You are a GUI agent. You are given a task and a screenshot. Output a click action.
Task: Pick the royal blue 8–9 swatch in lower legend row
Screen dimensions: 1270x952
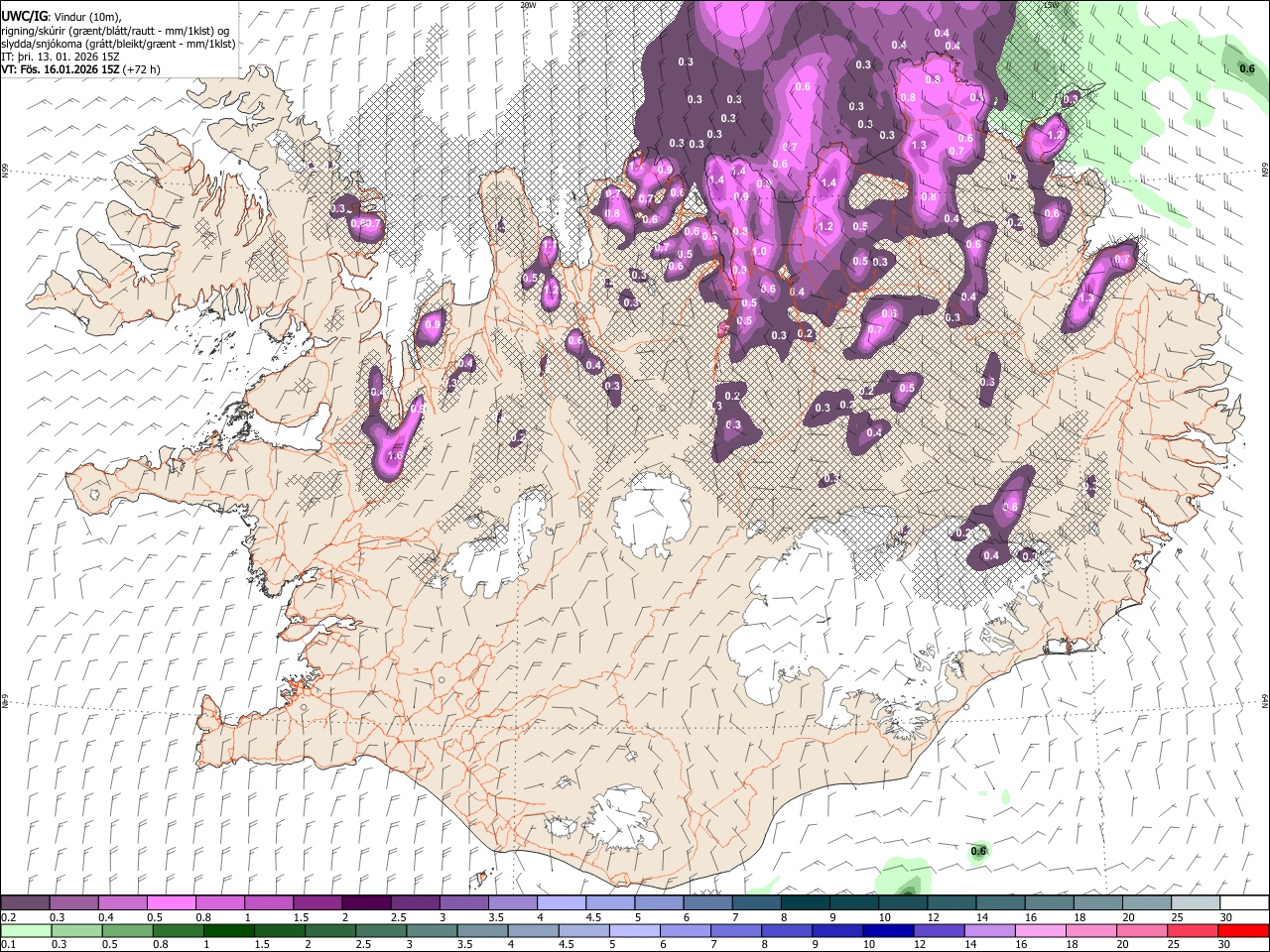pyautogui.click(x=787, y=930)
